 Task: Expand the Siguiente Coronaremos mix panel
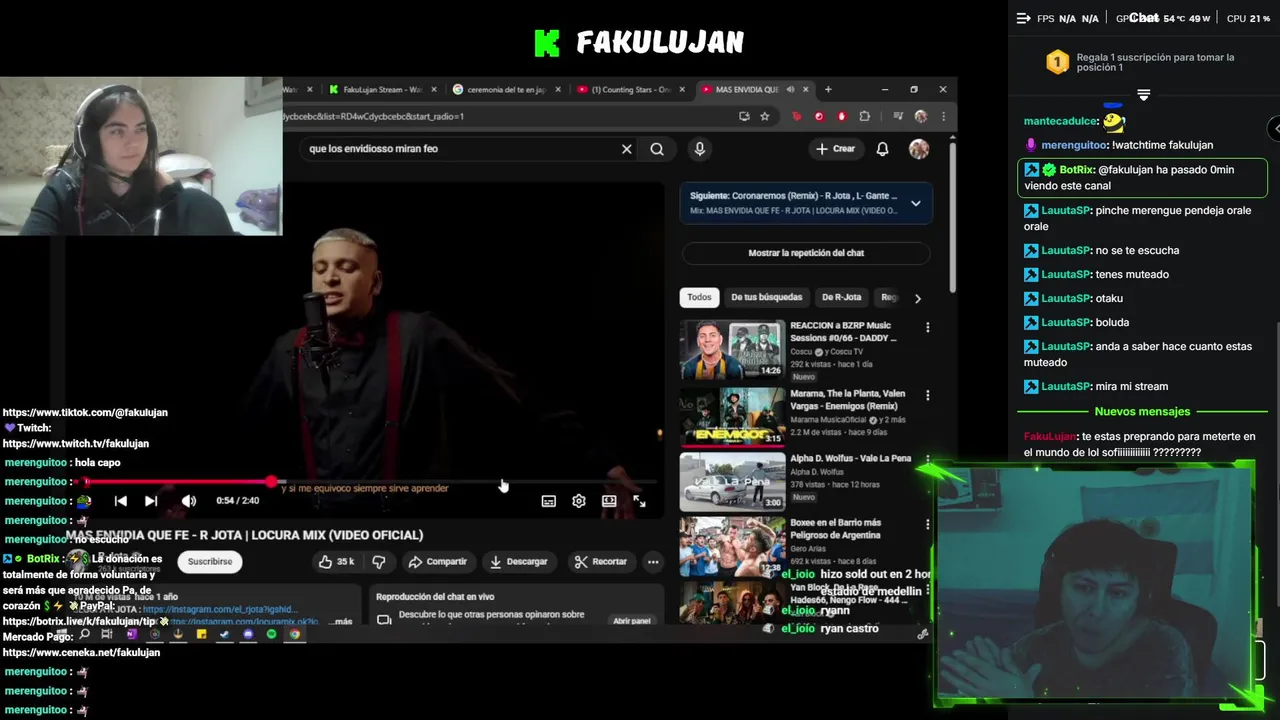[x=915, y=203]
